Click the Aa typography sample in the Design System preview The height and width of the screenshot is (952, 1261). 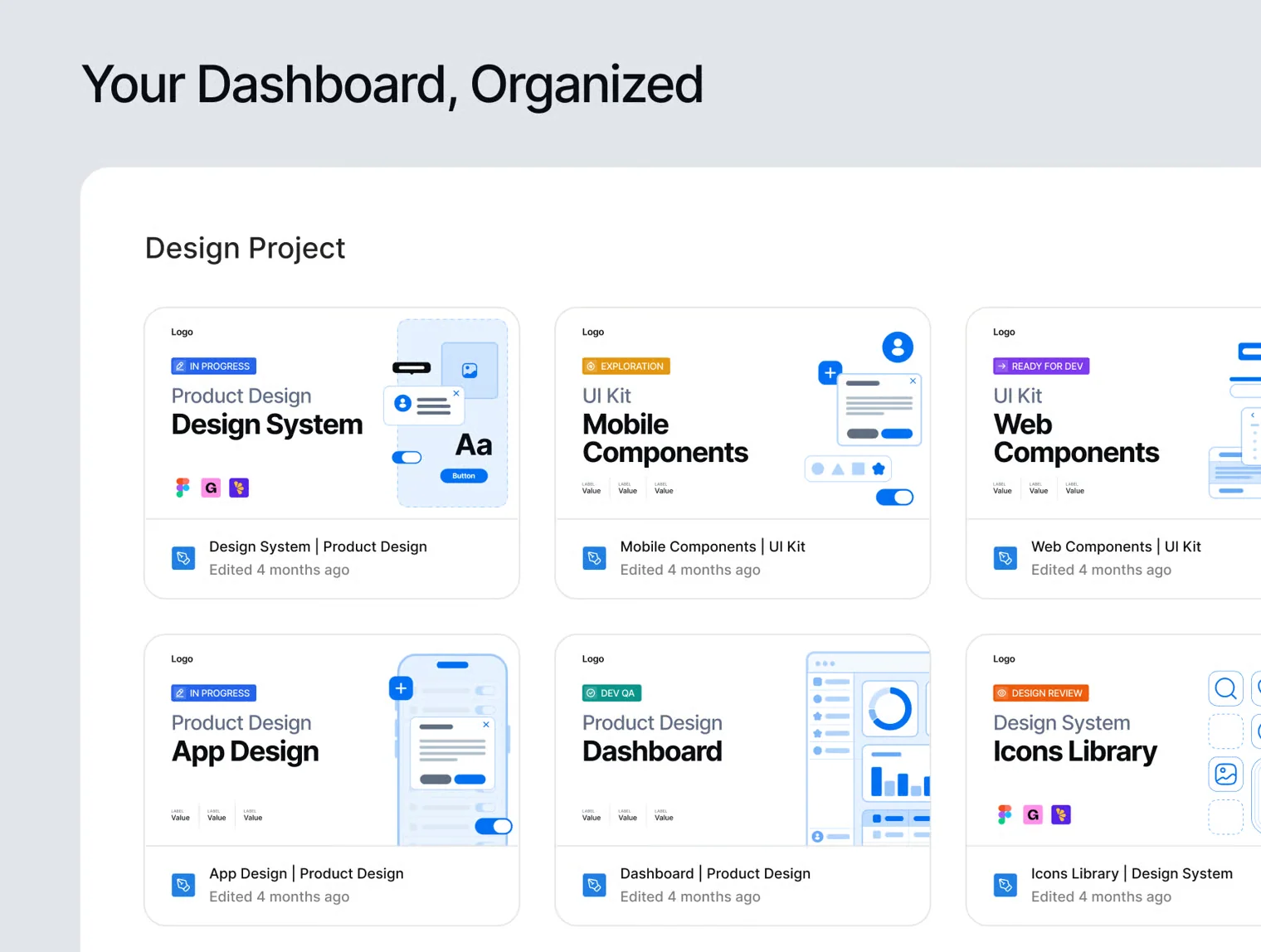pyautogui.click(x=474, y=445)
